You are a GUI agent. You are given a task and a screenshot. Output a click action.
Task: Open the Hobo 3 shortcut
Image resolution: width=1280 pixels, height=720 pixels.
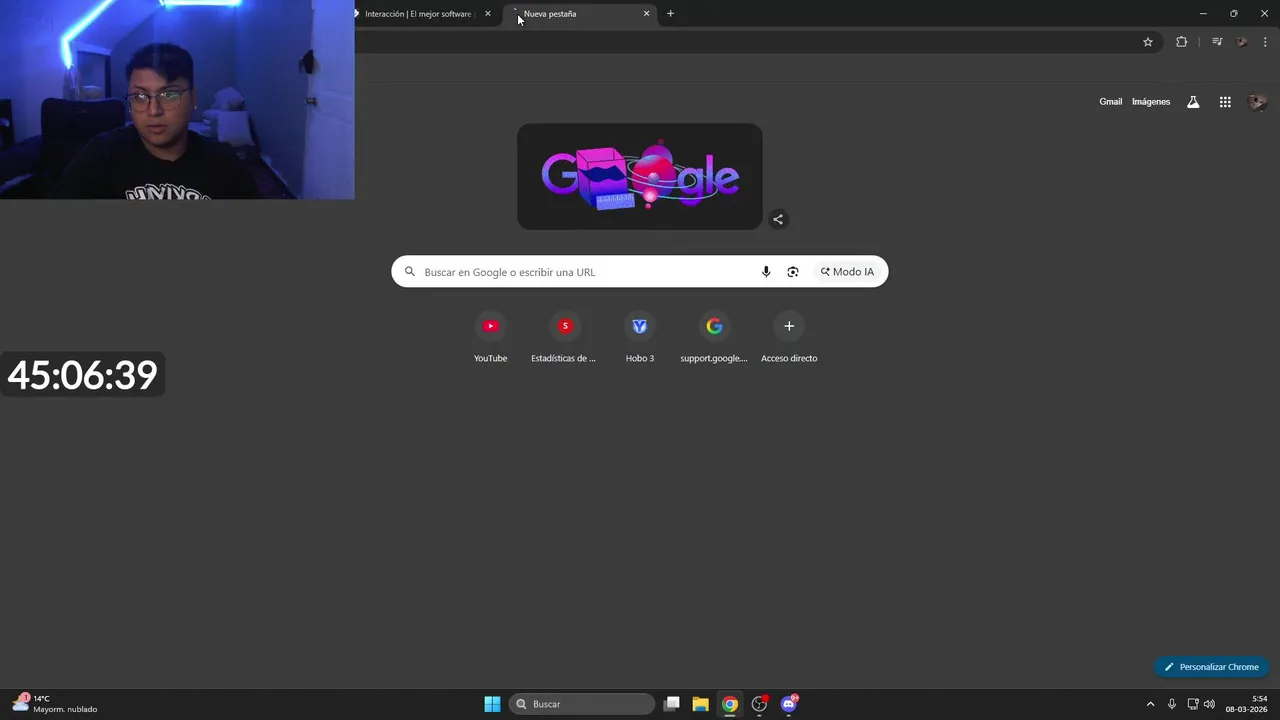coord(640,338)
